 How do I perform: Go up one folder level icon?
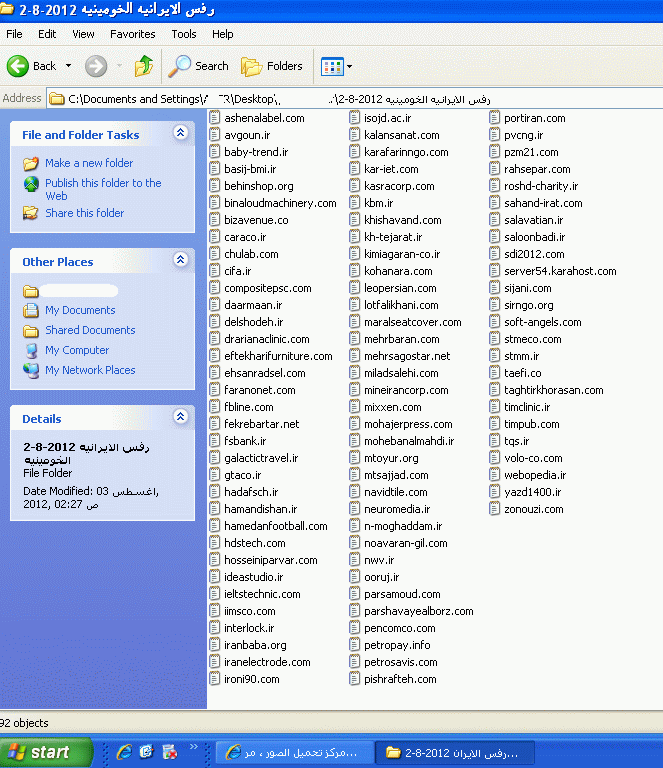pos(143,66)
